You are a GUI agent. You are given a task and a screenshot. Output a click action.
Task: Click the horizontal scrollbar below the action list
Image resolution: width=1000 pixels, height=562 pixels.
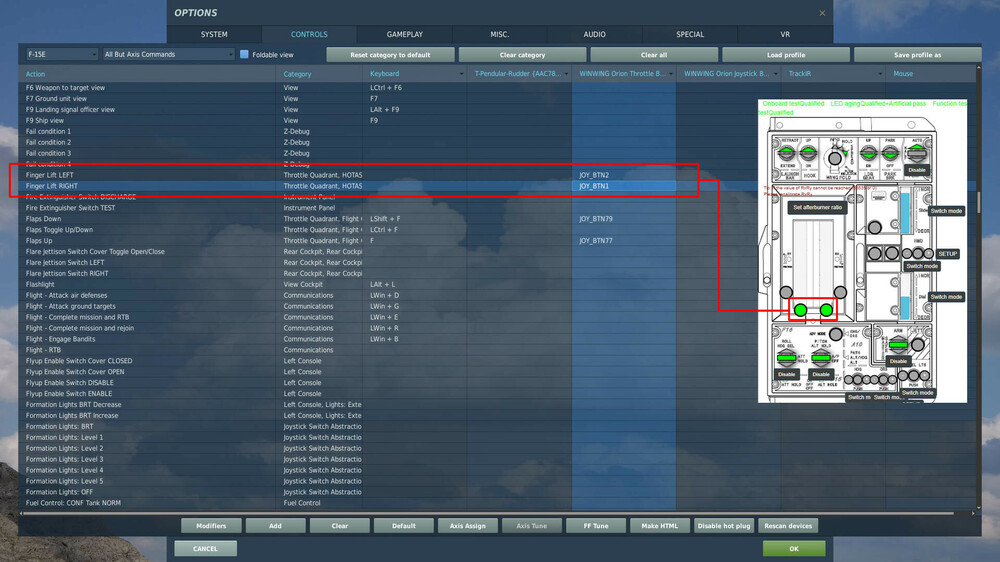pos(490,513)
